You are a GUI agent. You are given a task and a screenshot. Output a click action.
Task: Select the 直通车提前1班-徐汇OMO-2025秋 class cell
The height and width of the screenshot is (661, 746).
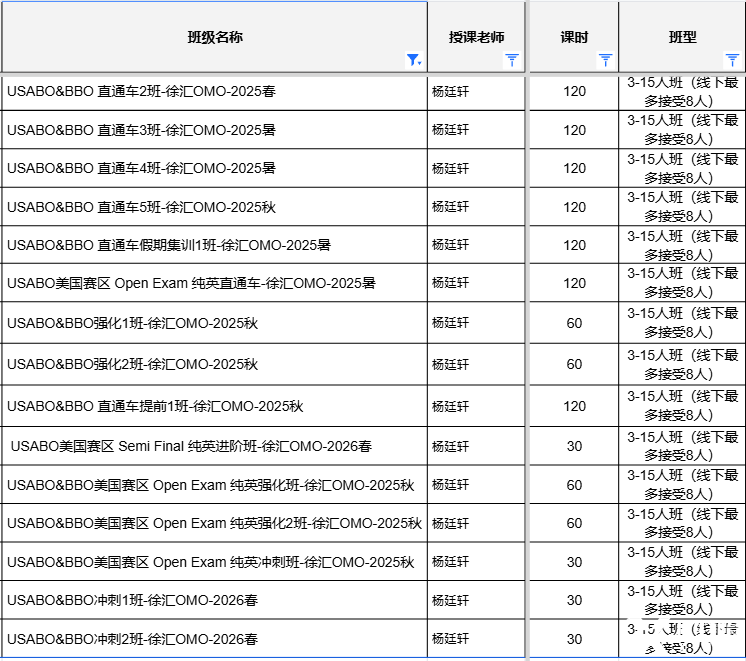[155, 406]
